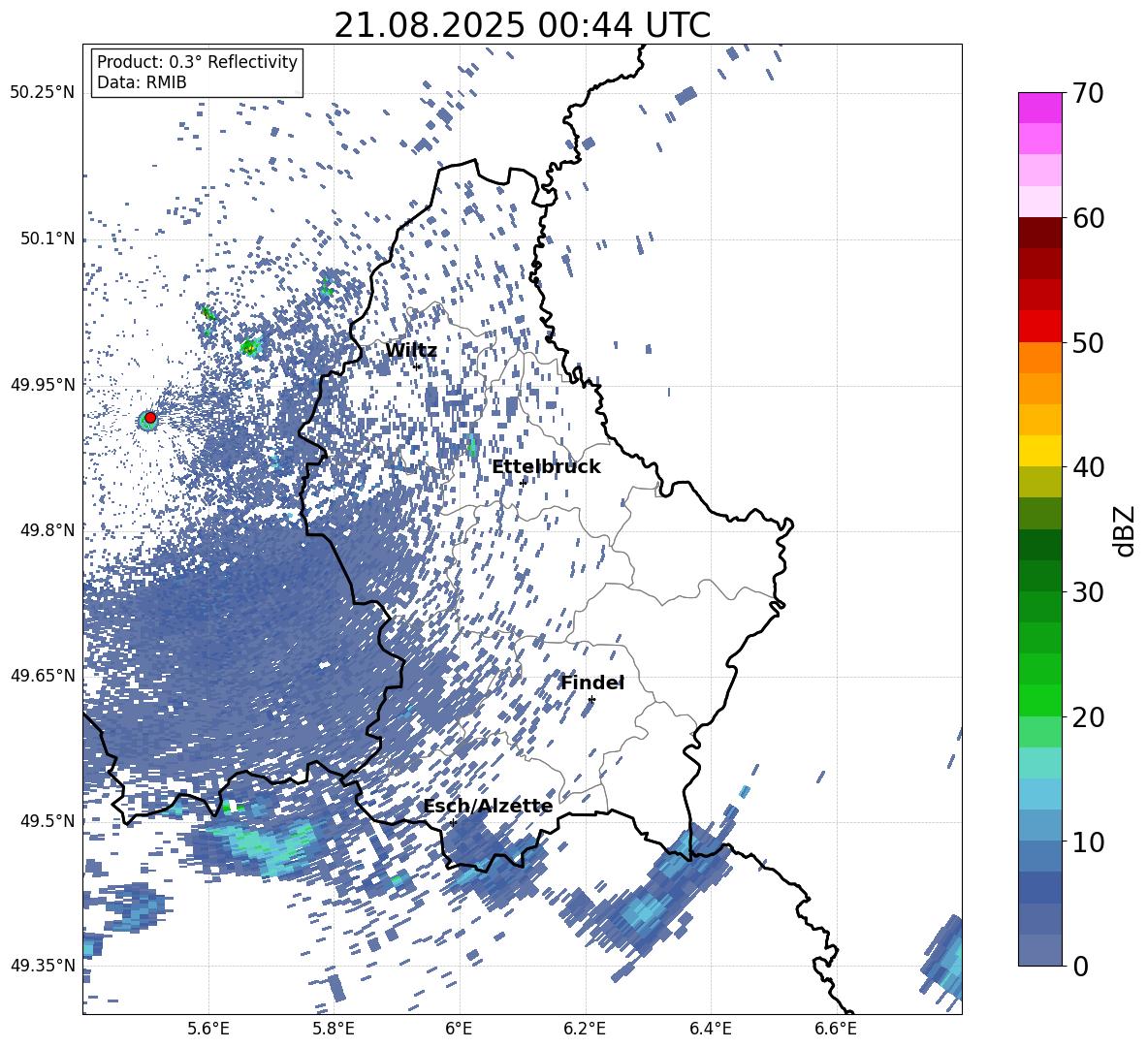Click the Findel city label
Image resolution: width=1148 pixels, height=1048 pixels.
[591, 683]
